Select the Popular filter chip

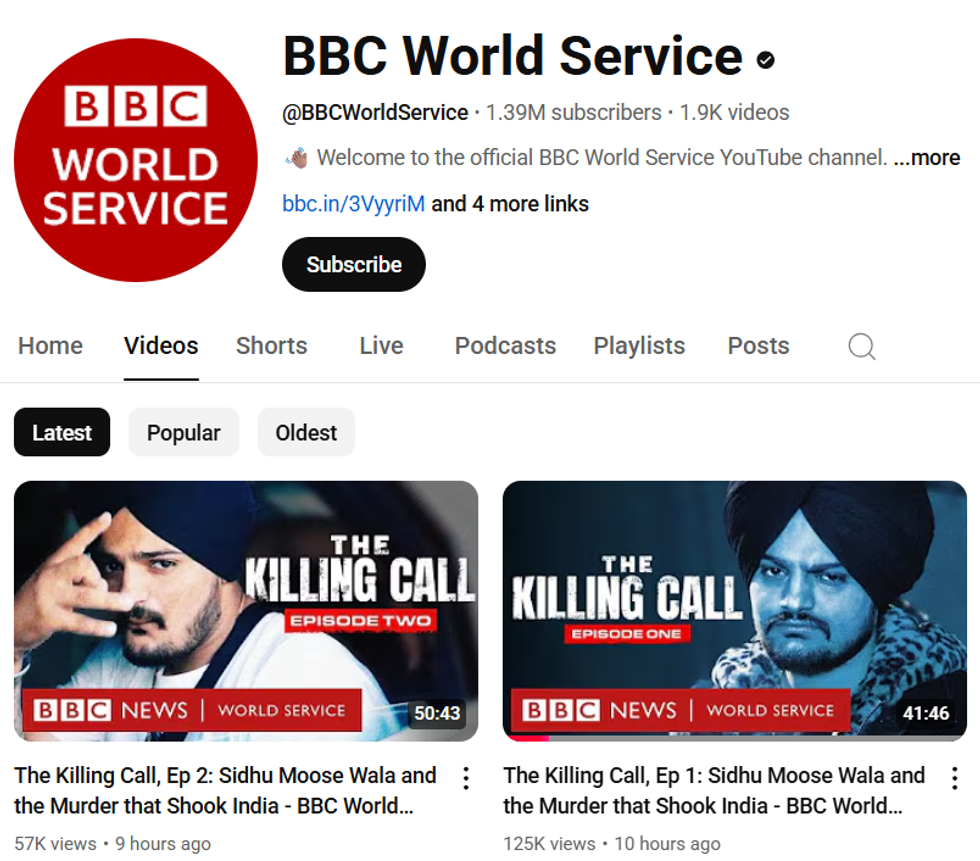point(183,432)
